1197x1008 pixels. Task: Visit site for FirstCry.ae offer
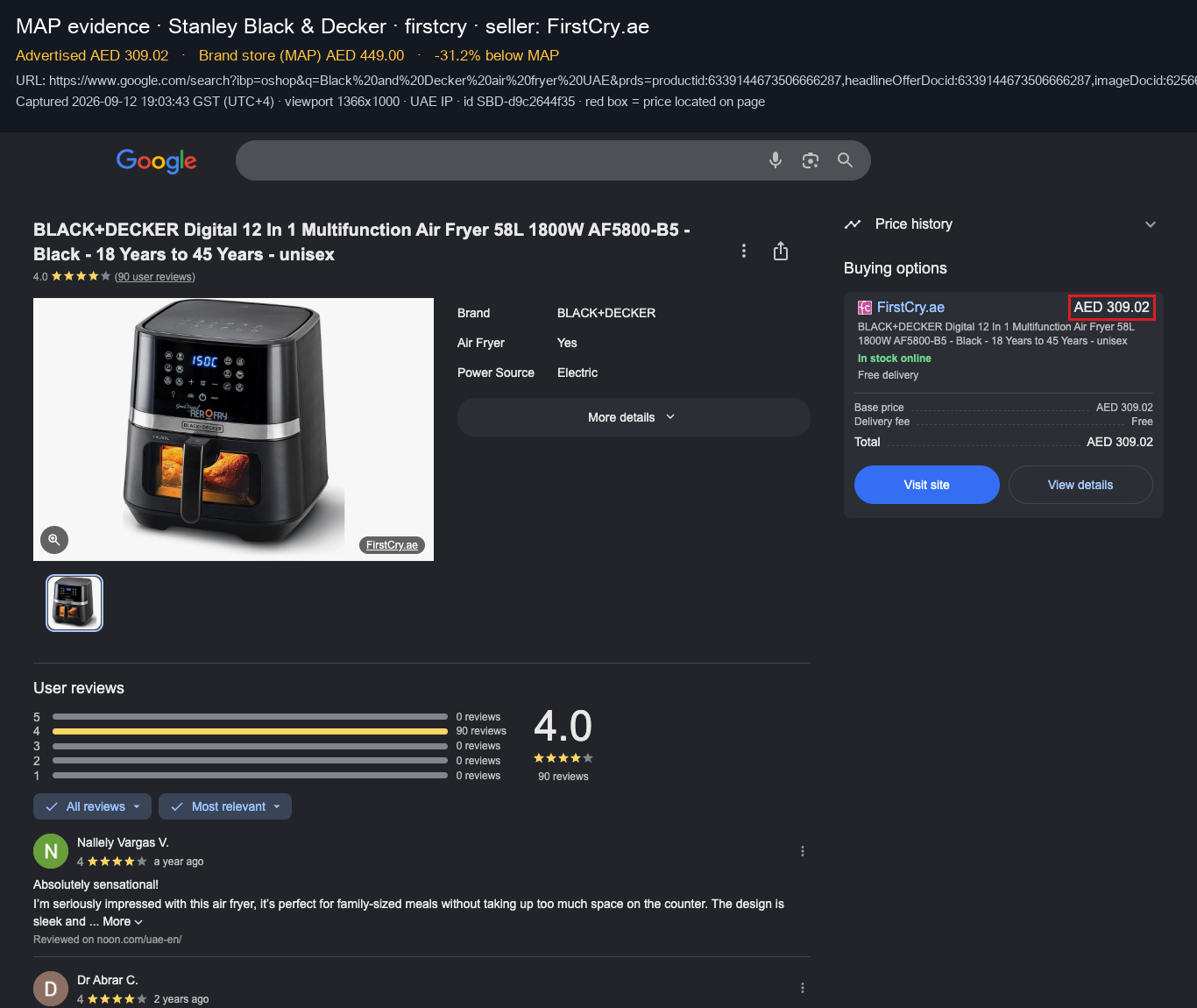tap(927, 485)
